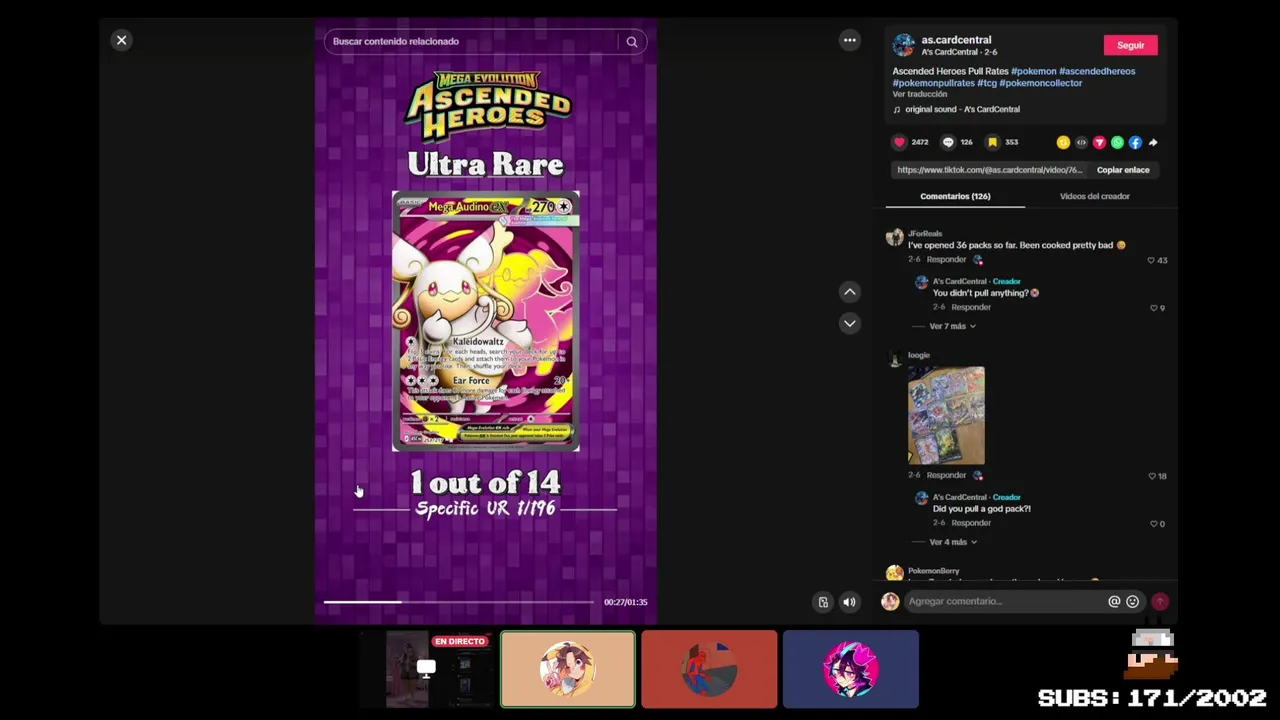The image size is (1280, 720).
Task: Switch to Comentarios (126) tab
Action: tap(955, 196)
